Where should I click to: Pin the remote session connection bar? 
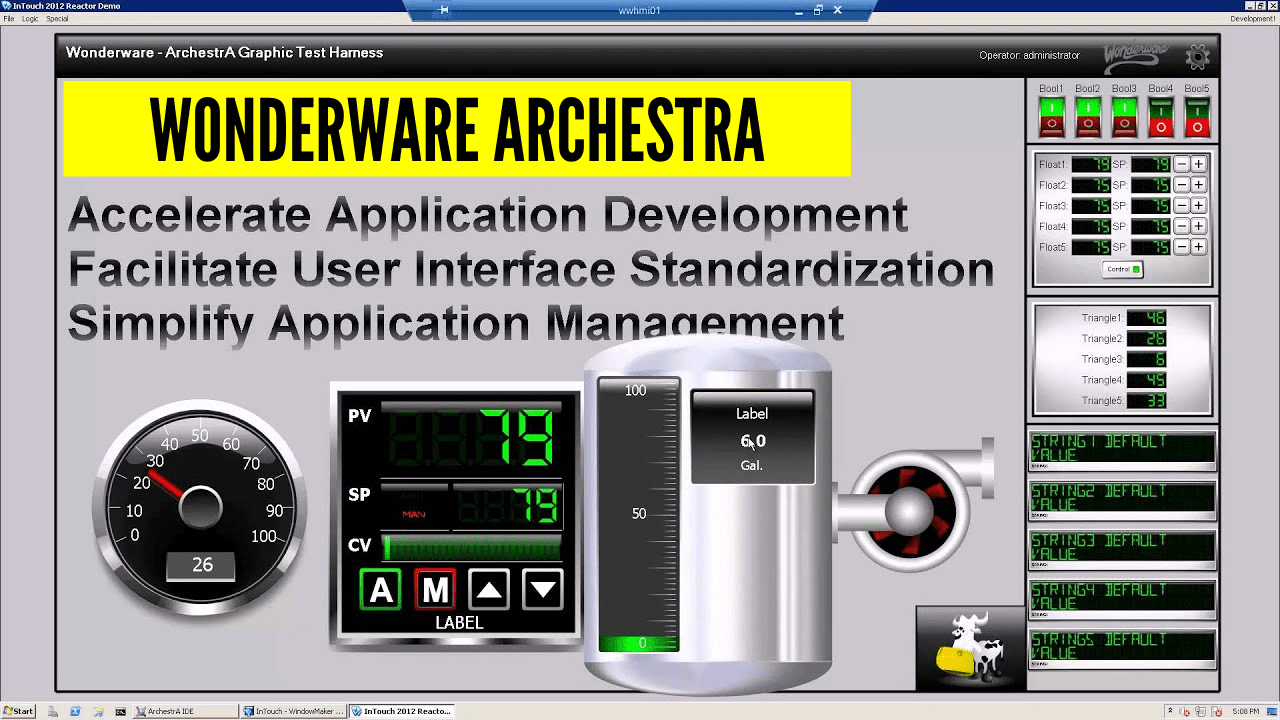[x=444, y=10]
